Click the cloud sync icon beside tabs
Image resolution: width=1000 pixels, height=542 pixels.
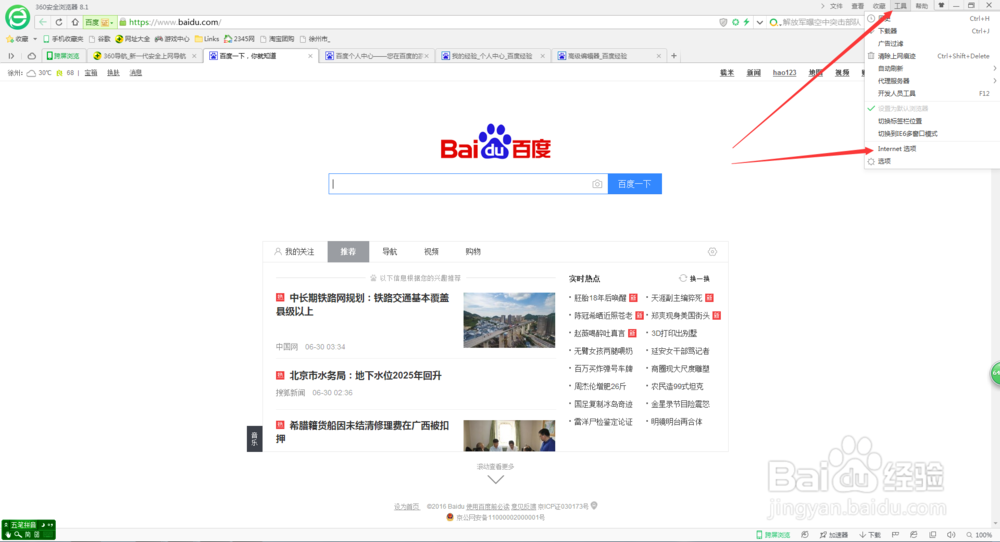coord(31,56)
